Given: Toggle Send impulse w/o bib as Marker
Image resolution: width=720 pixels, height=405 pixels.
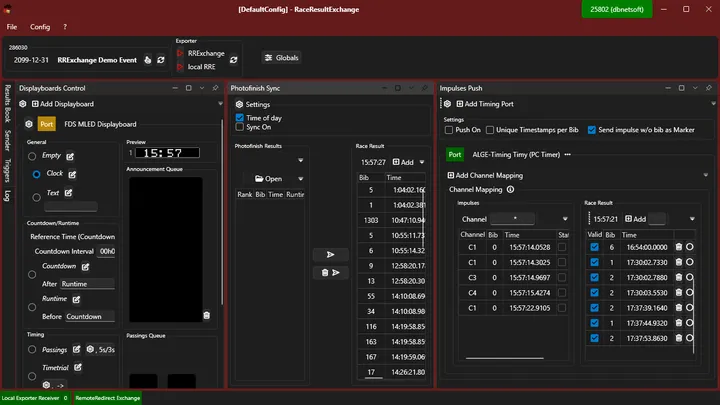Looking at the screenshot, I should tap(592, 130).
